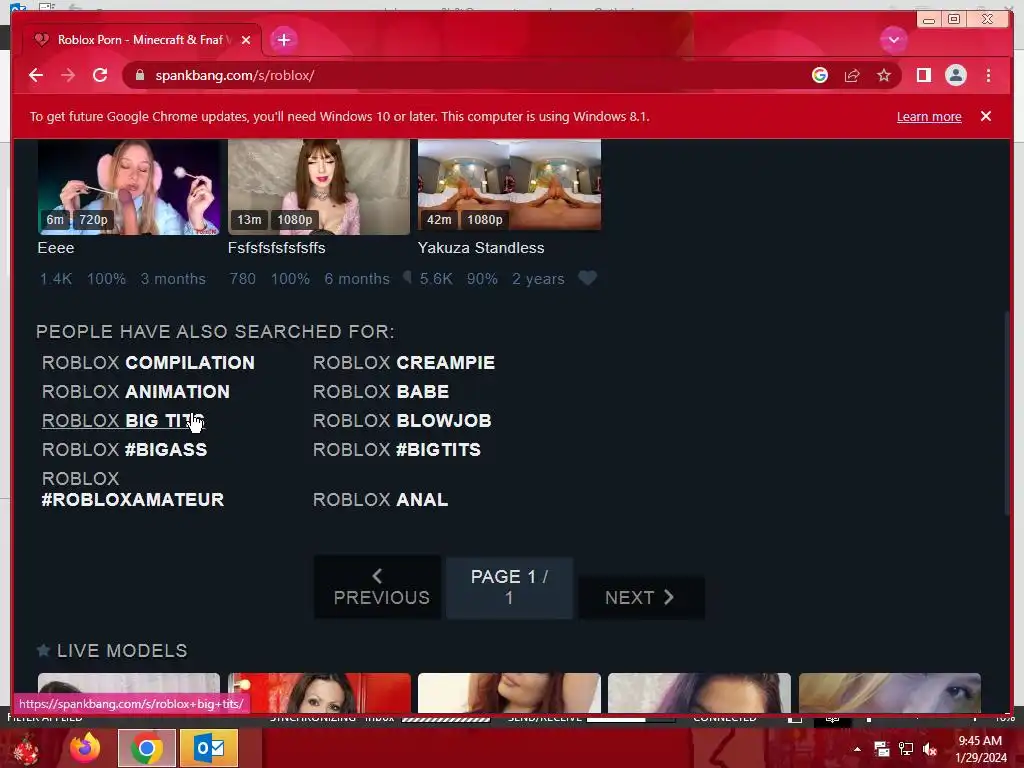The height and width of the screenshot is (768, 1024).
Task: Open the video titled Yakuza Standless
Action: [x=481, y=248]
